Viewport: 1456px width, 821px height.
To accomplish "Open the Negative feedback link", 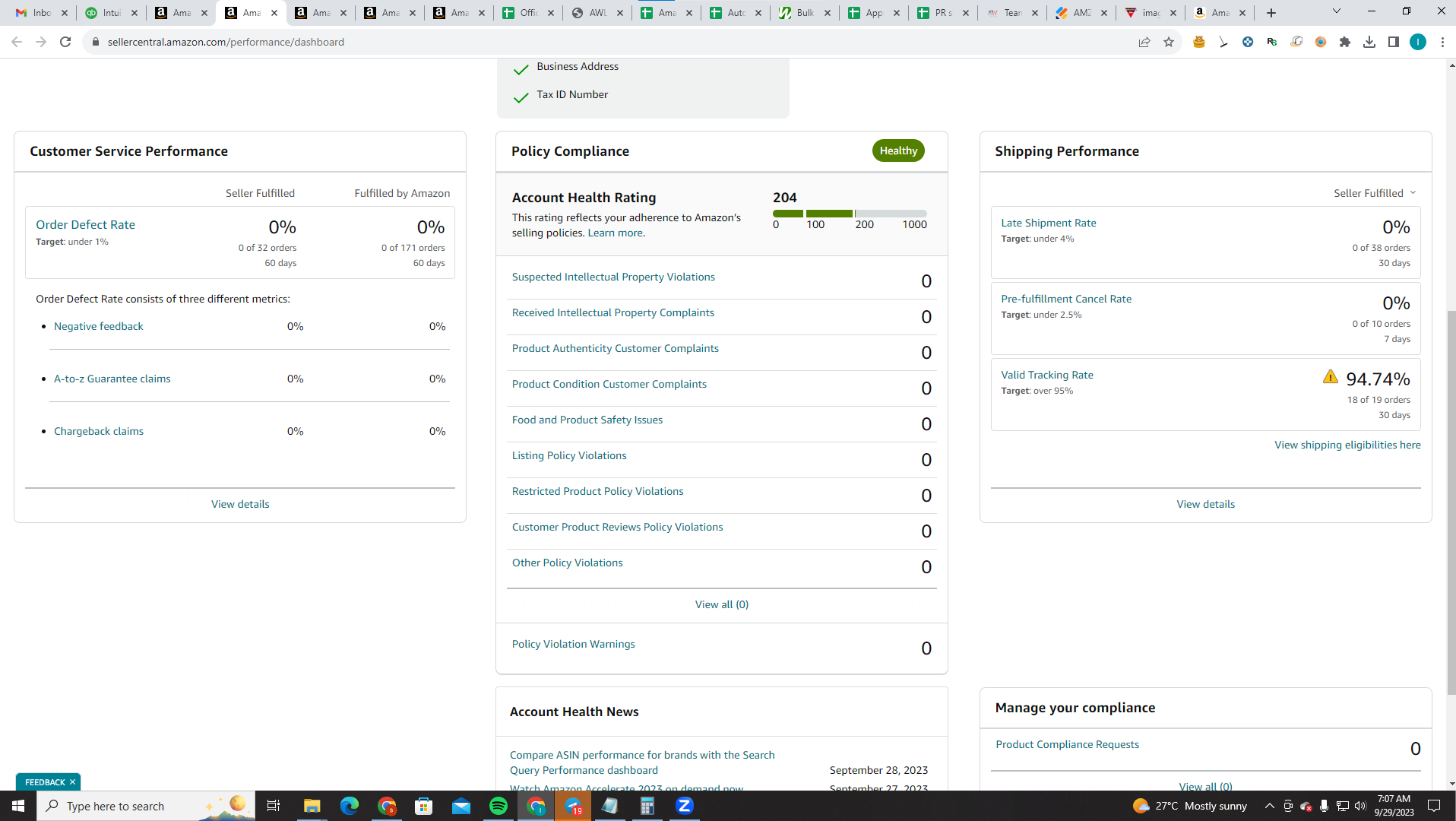I will click(98, 326).
